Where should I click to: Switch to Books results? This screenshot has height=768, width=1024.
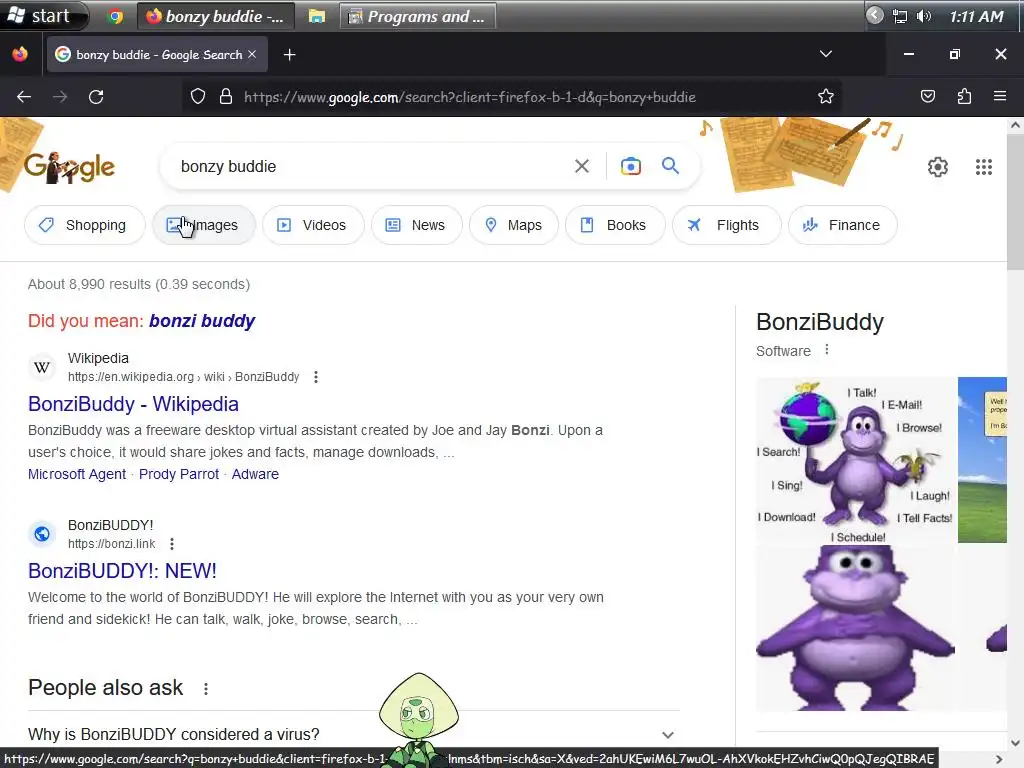[x=615, y=225]
